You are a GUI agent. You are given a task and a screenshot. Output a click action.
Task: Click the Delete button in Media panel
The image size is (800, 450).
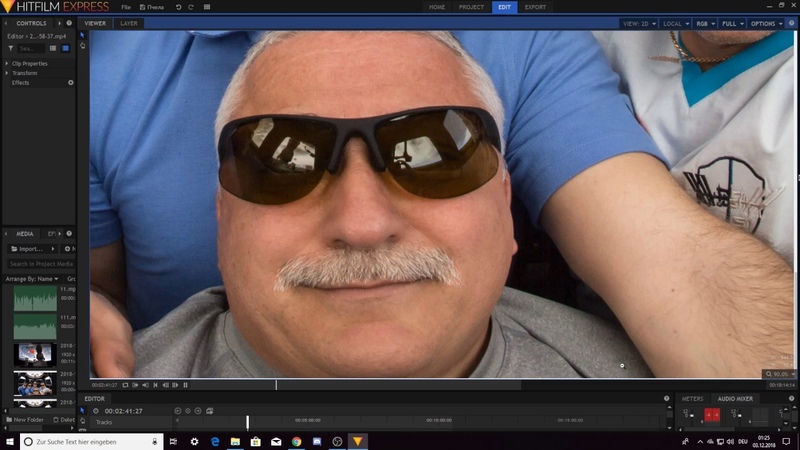point(64,420)
